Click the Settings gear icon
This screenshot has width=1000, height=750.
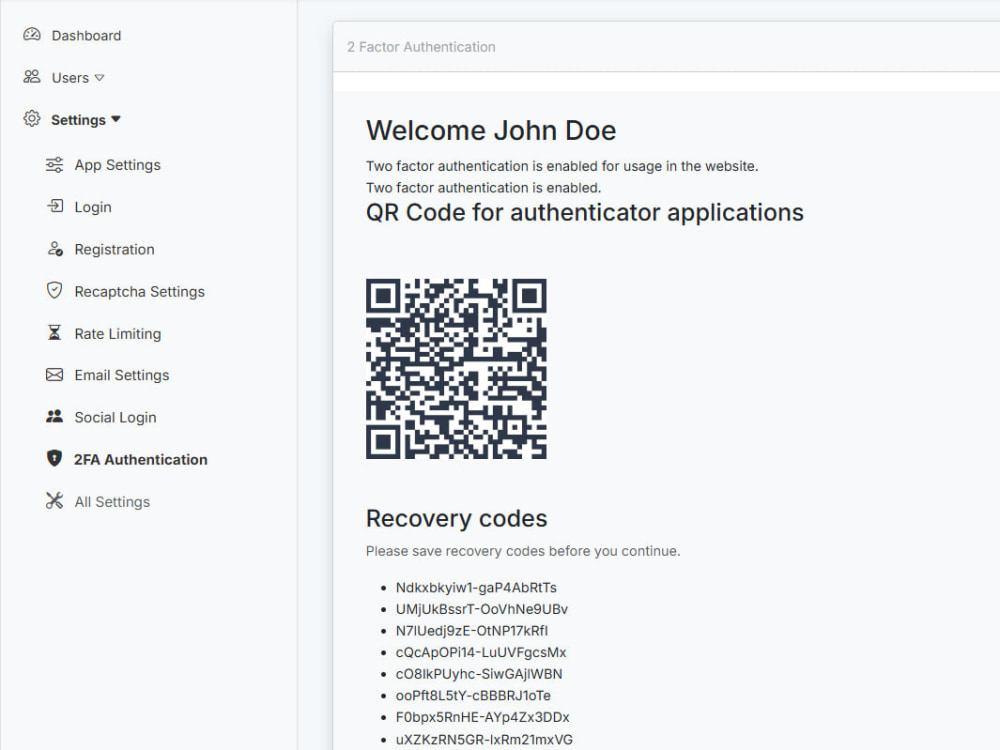pyautogui.click(x=32, y=119)
